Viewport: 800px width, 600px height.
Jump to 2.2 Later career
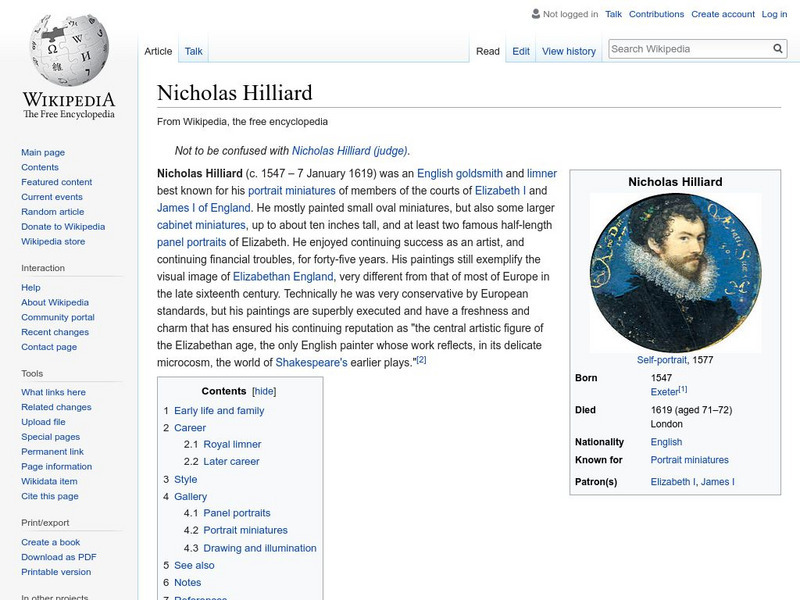231,461
